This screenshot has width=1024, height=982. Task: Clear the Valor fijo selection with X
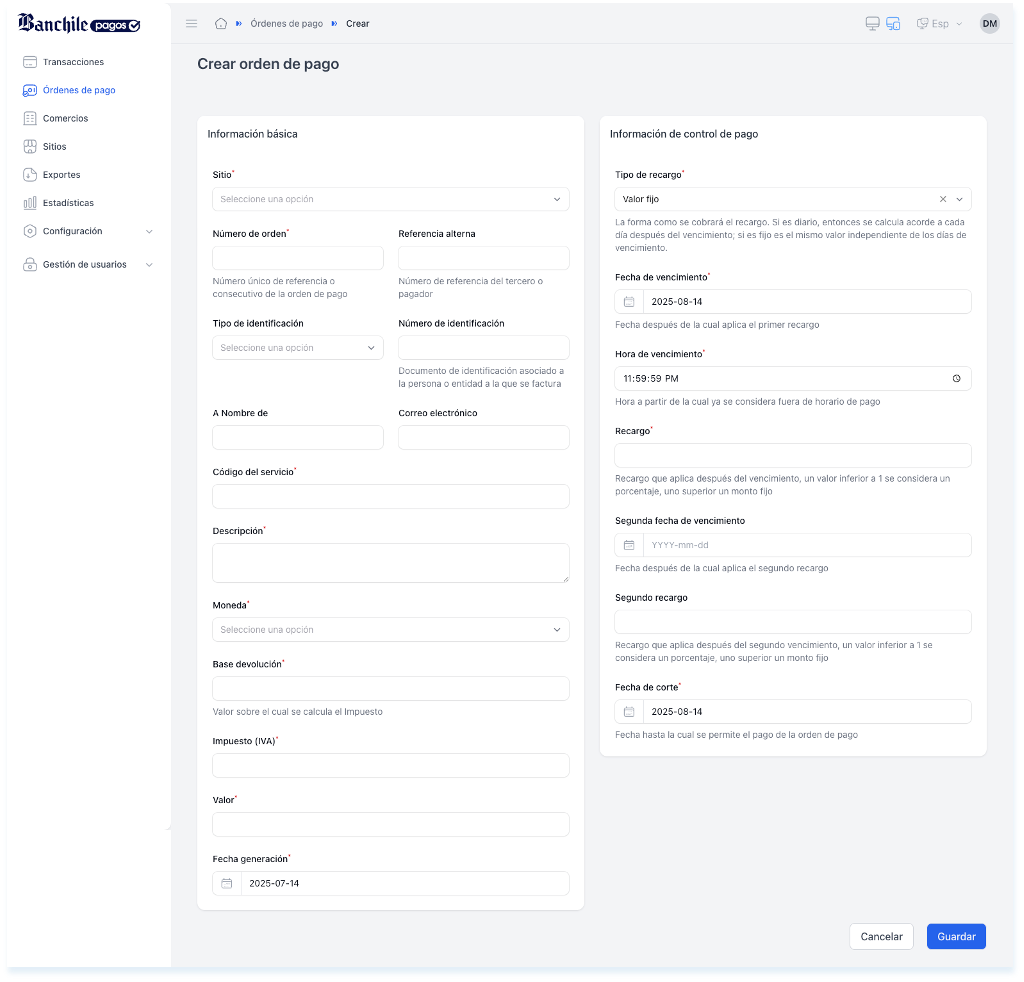pos(942,199)
